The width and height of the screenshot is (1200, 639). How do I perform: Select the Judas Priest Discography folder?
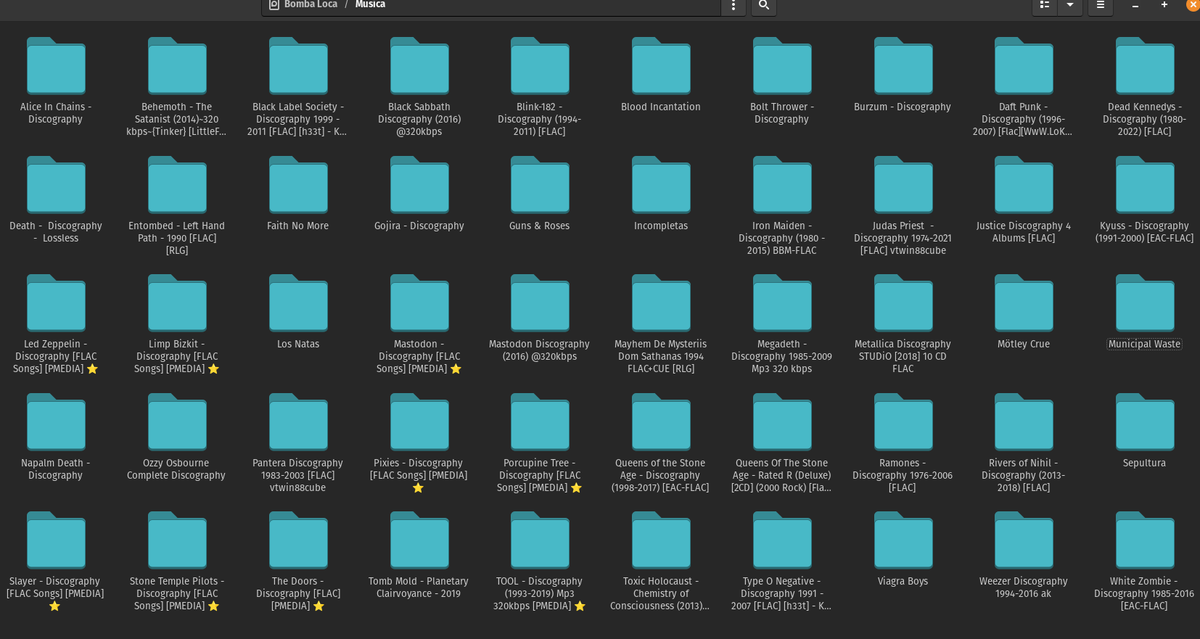pyautogui.click(x=903, y=184)
